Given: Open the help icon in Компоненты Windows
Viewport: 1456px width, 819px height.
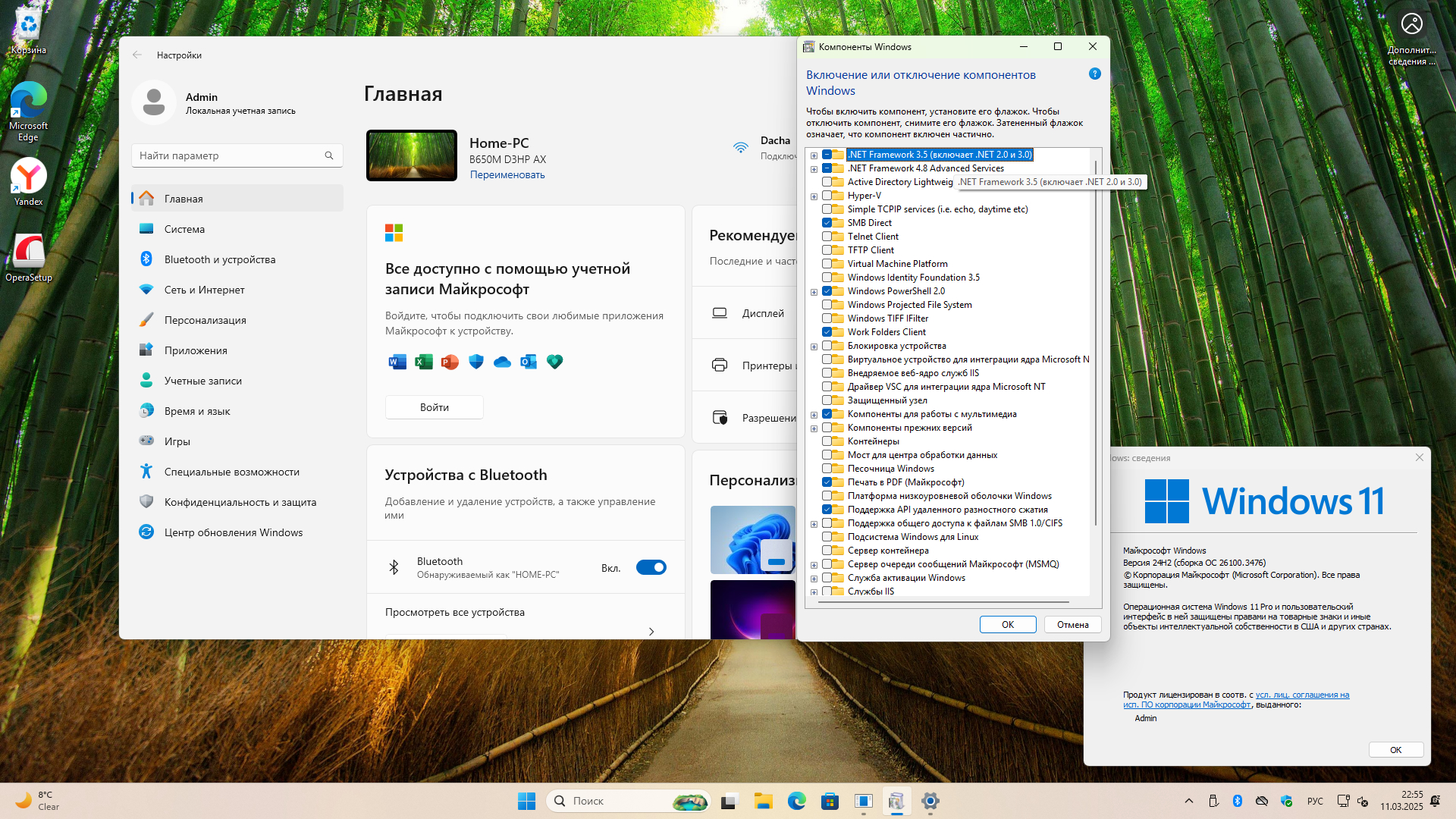Looking at the screenshot, I should coord(1094,74).
